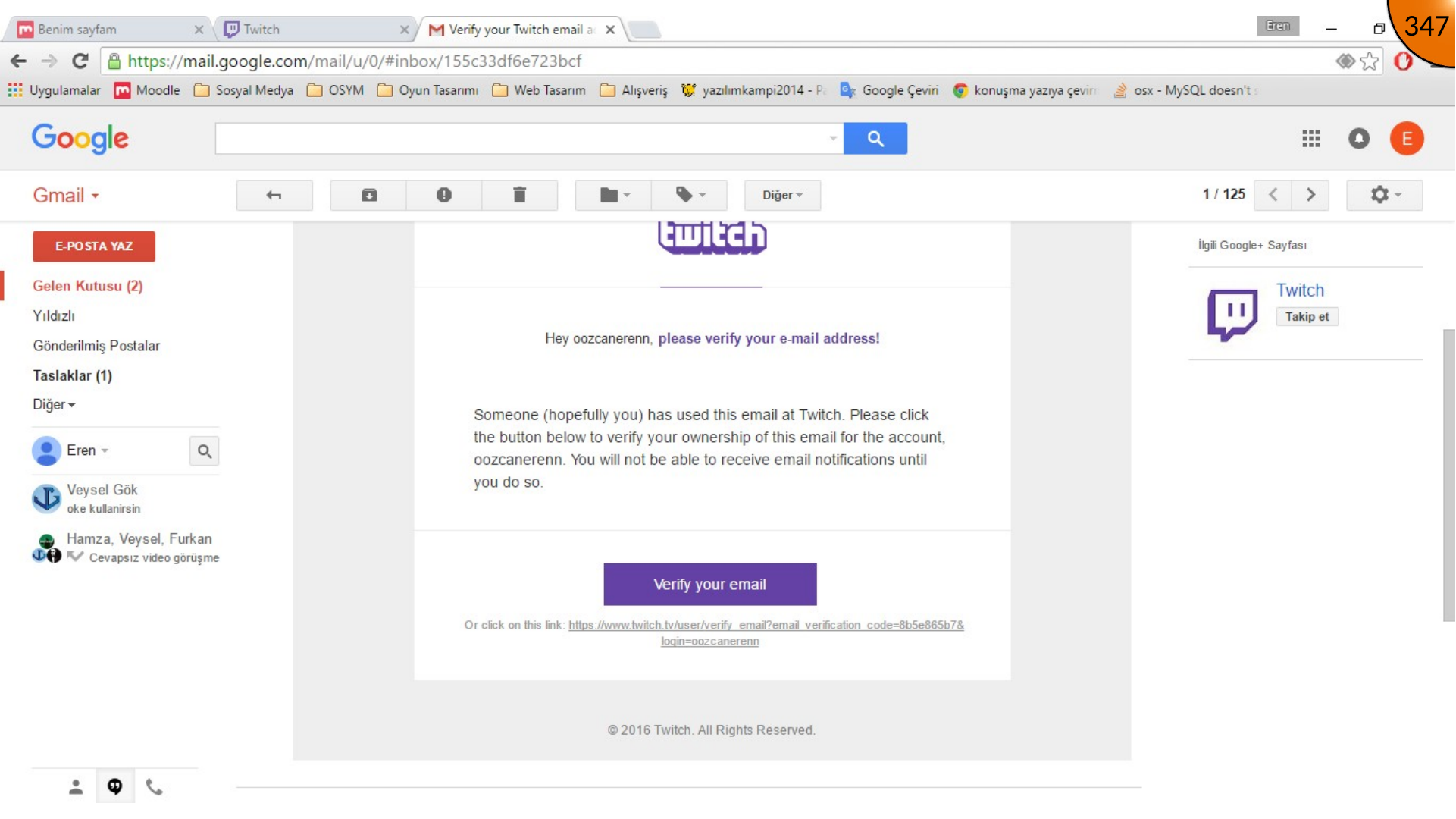Click the Google logo
Viewport: 1456px width, 819px height.
tap(80, 139)
